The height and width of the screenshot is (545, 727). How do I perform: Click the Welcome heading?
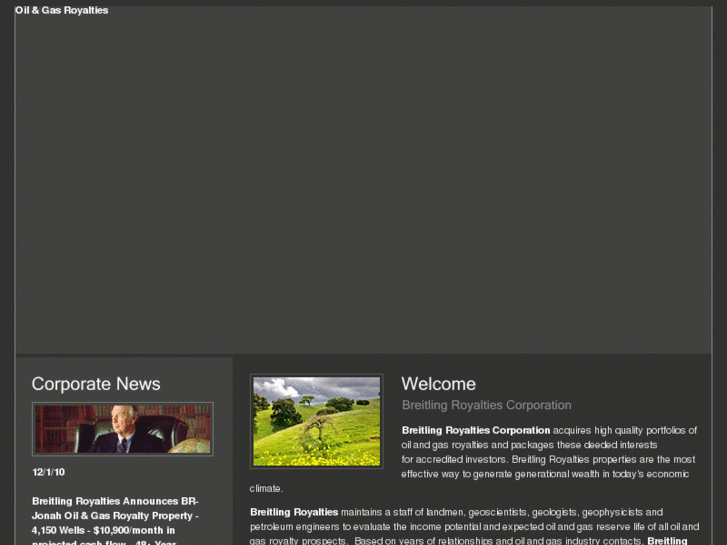pos(439,384)
